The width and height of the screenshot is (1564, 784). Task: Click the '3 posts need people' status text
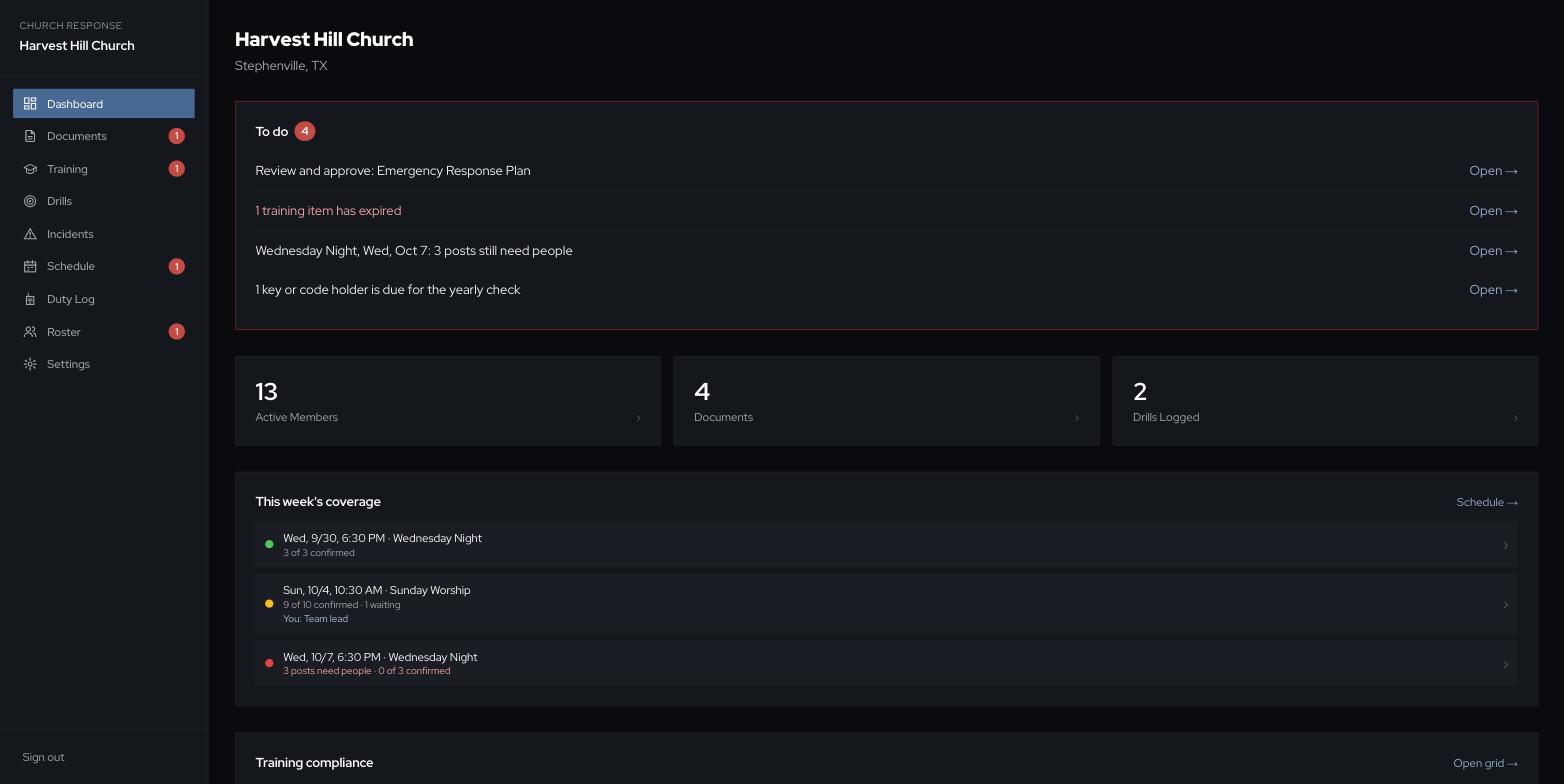coord(327,671)
